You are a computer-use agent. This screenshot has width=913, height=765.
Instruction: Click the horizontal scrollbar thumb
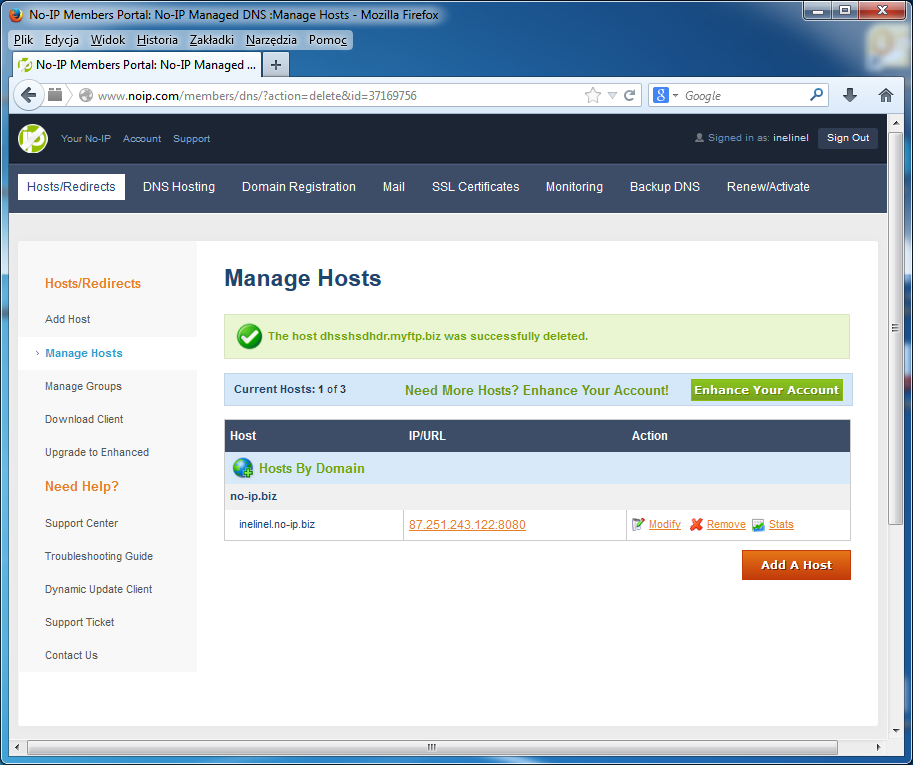[432, 747]
